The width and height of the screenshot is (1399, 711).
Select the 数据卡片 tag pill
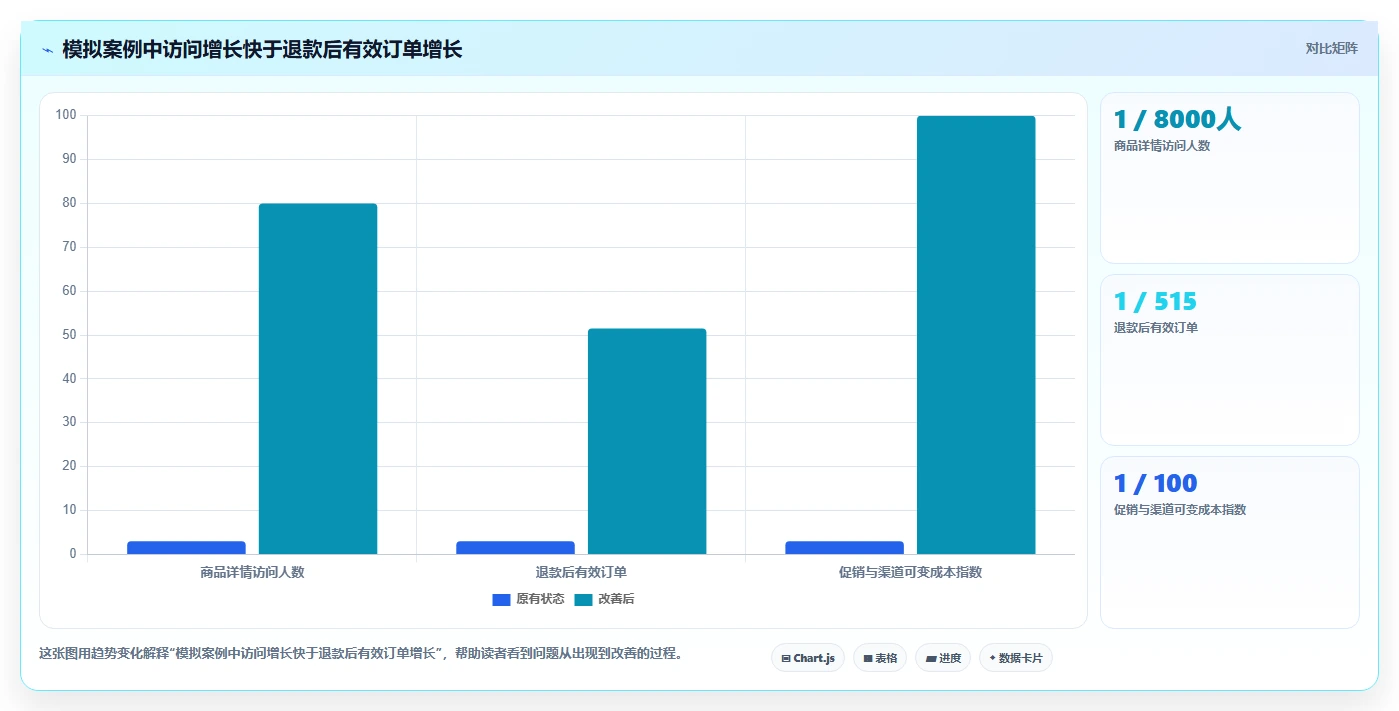pos(1016,658)
